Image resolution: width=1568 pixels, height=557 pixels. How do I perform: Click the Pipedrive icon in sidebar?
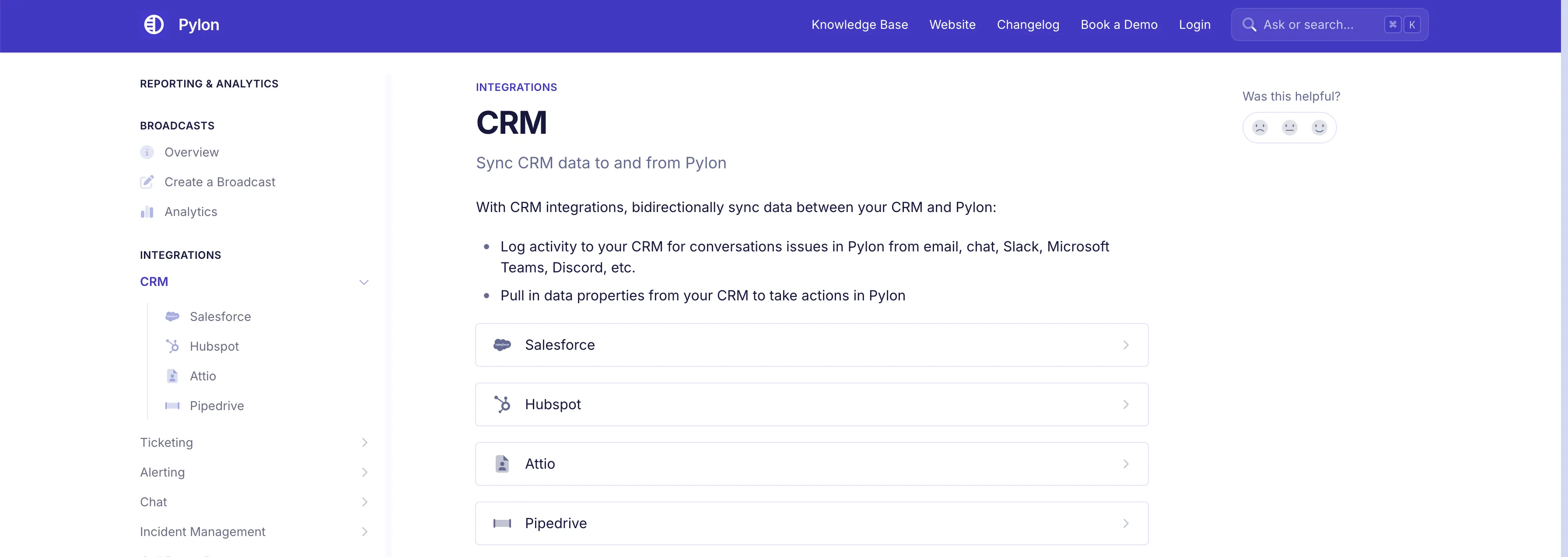[172, 406]
